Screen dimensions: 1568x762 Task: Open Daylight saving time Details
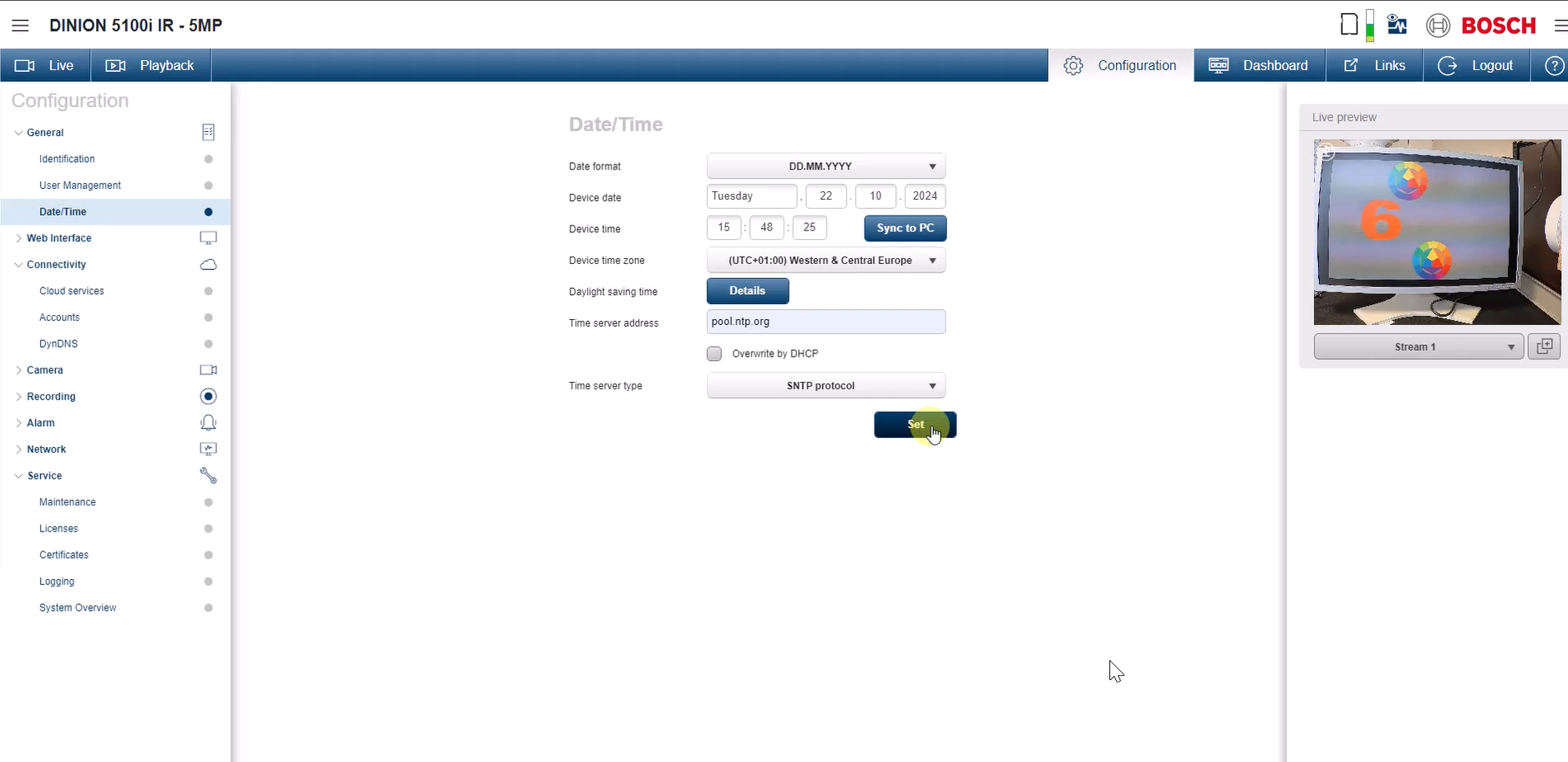(x=748, y=291)
